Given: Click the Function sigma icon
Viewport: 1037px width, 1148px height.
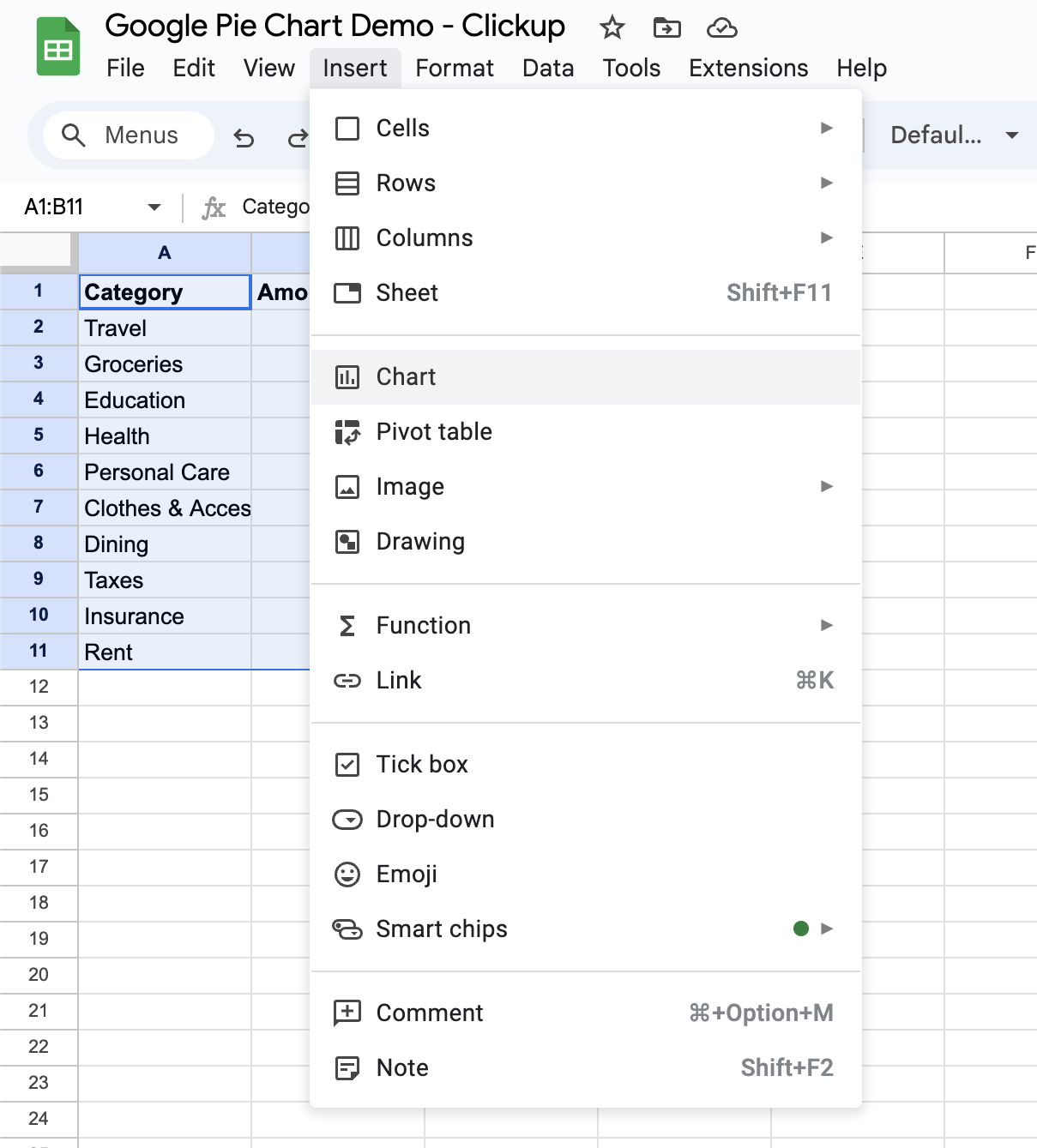Looking at the screenshot, I should tap(347, 626).
